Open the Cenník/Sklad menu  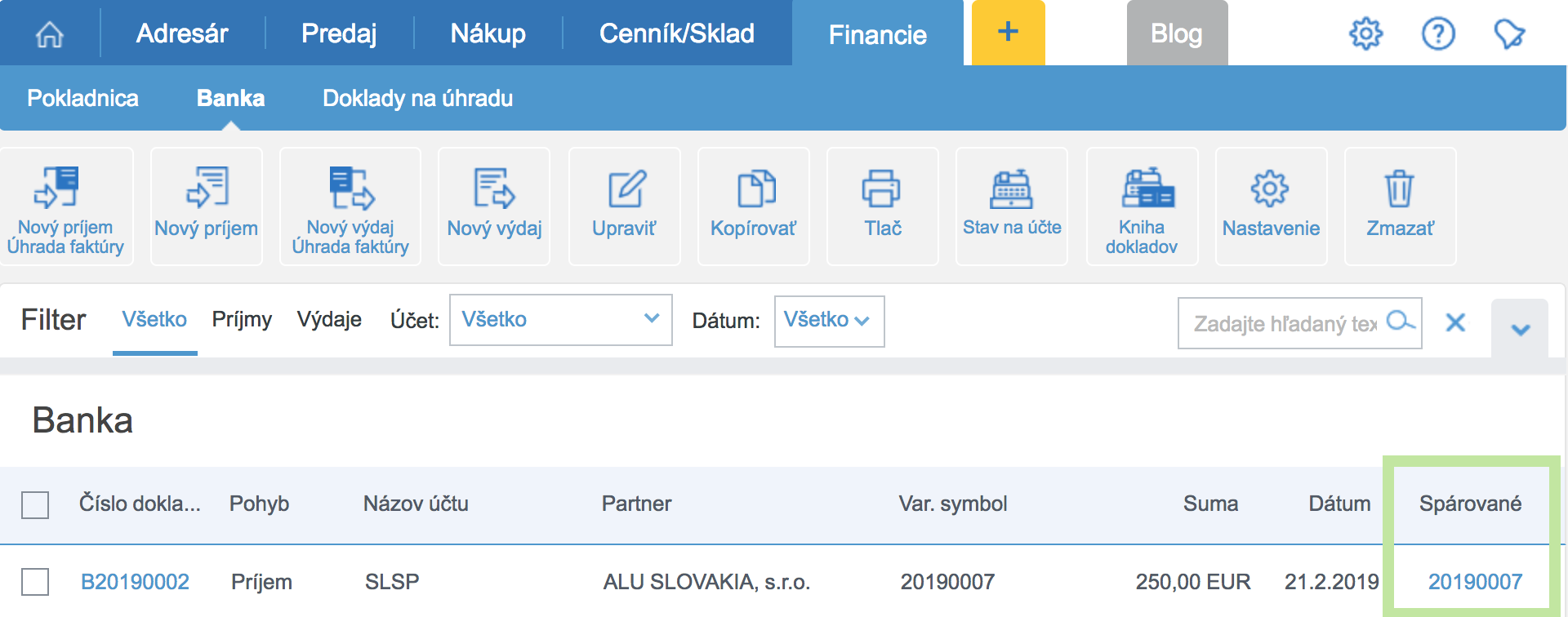coord(676,33)
